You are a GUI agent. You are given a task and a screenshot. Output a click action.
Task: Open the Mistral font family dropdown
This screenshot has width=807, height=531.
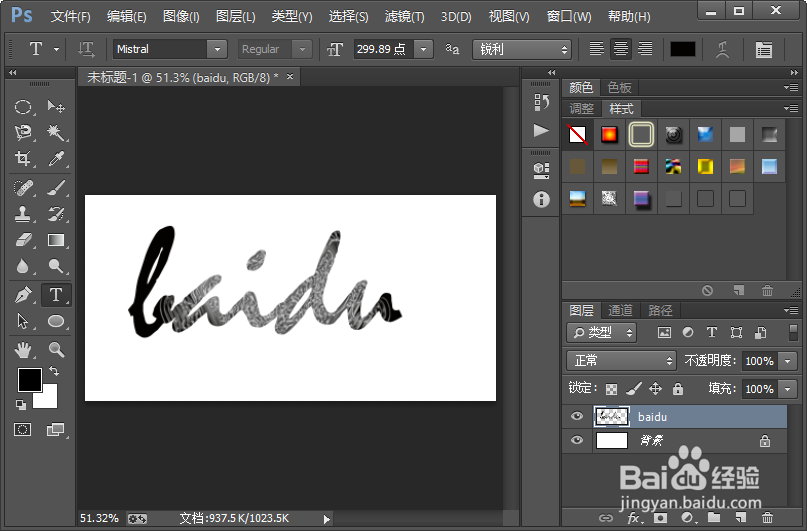[x=217, y=49]
